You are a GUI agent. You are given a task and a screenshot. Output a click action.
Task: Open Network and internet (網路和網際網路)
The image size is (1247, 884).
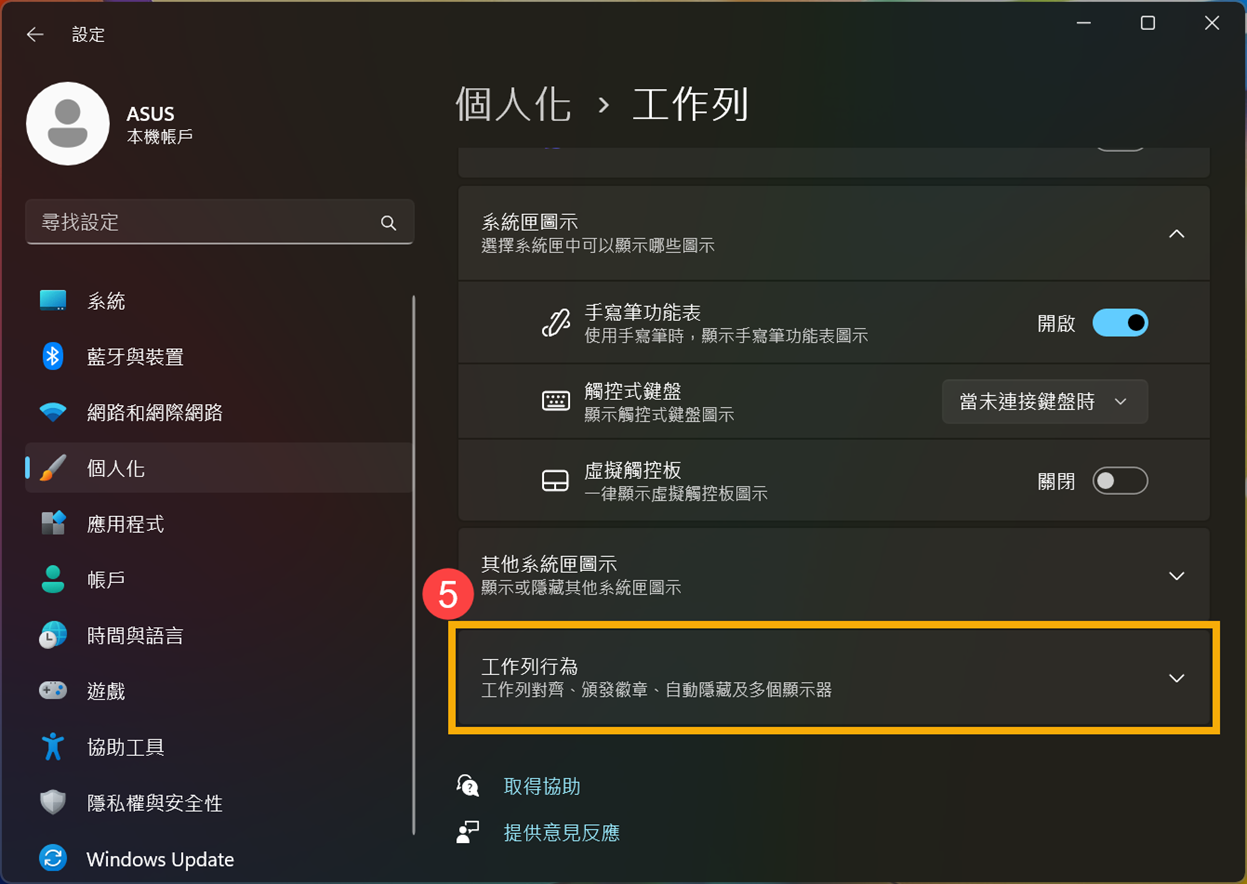(x=154, y=413)
